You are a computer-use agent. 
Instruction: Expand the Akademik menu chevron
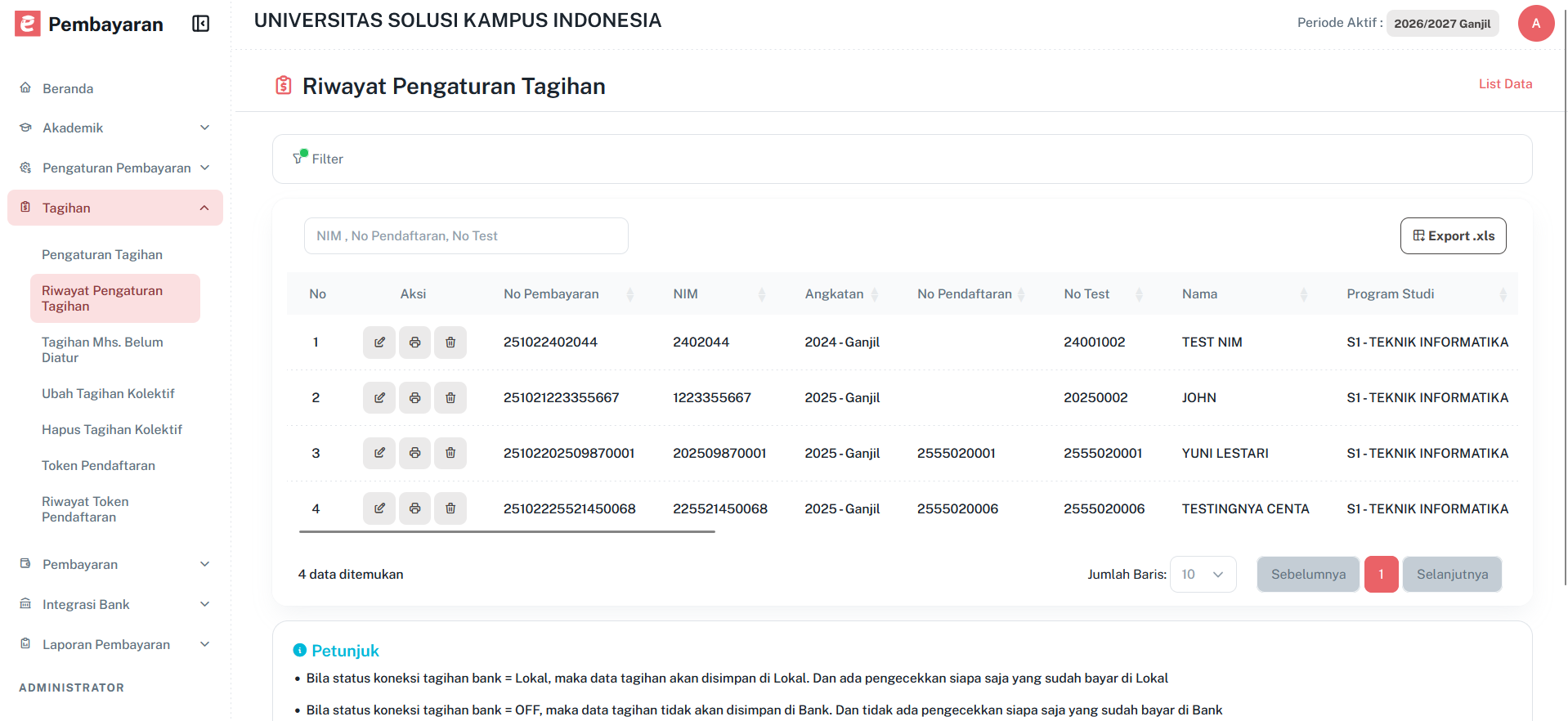[204, 128]
